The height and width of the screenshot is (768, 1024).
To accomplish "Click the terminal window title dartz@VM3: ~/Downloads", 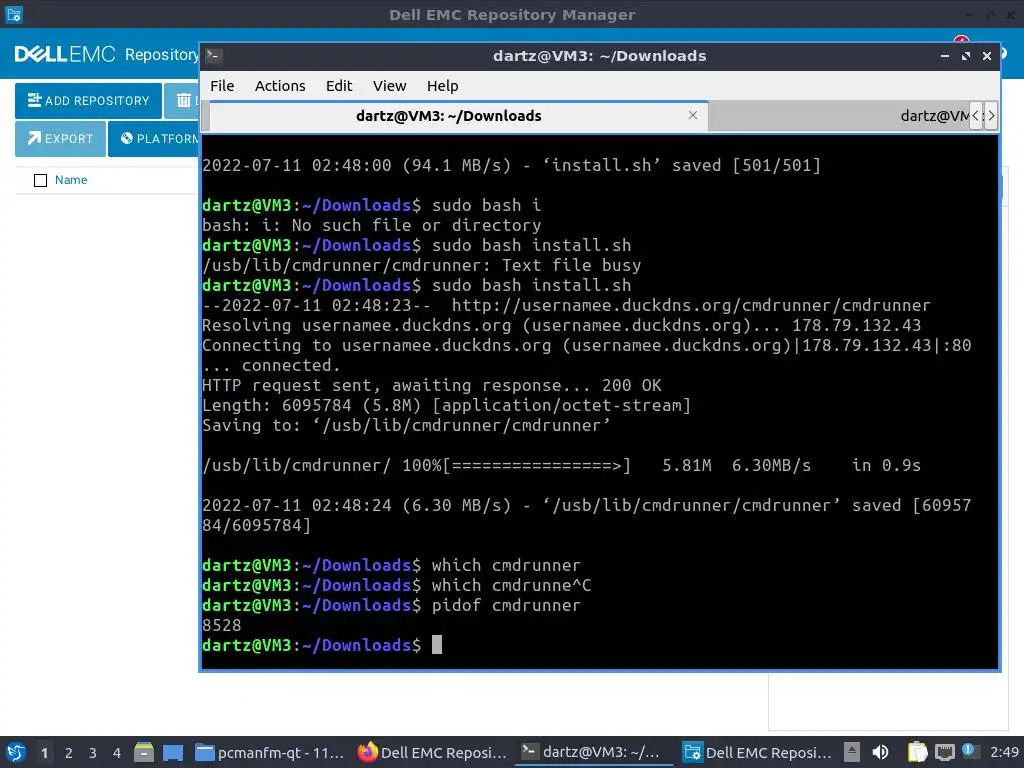I will click(x=600, y=56).
